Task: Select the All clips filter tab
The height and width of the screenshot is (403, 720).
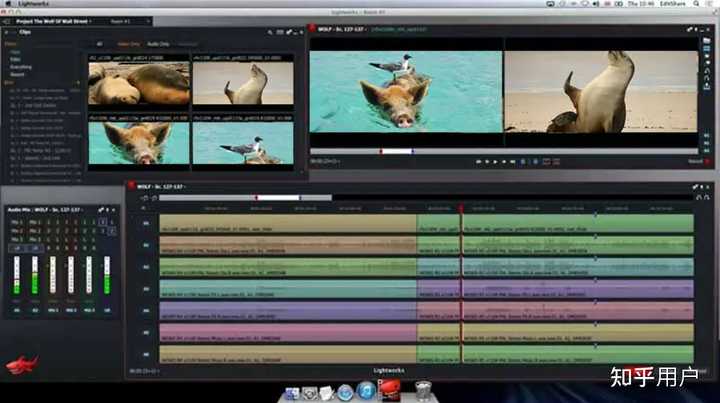Action: [x=99, y=44]
